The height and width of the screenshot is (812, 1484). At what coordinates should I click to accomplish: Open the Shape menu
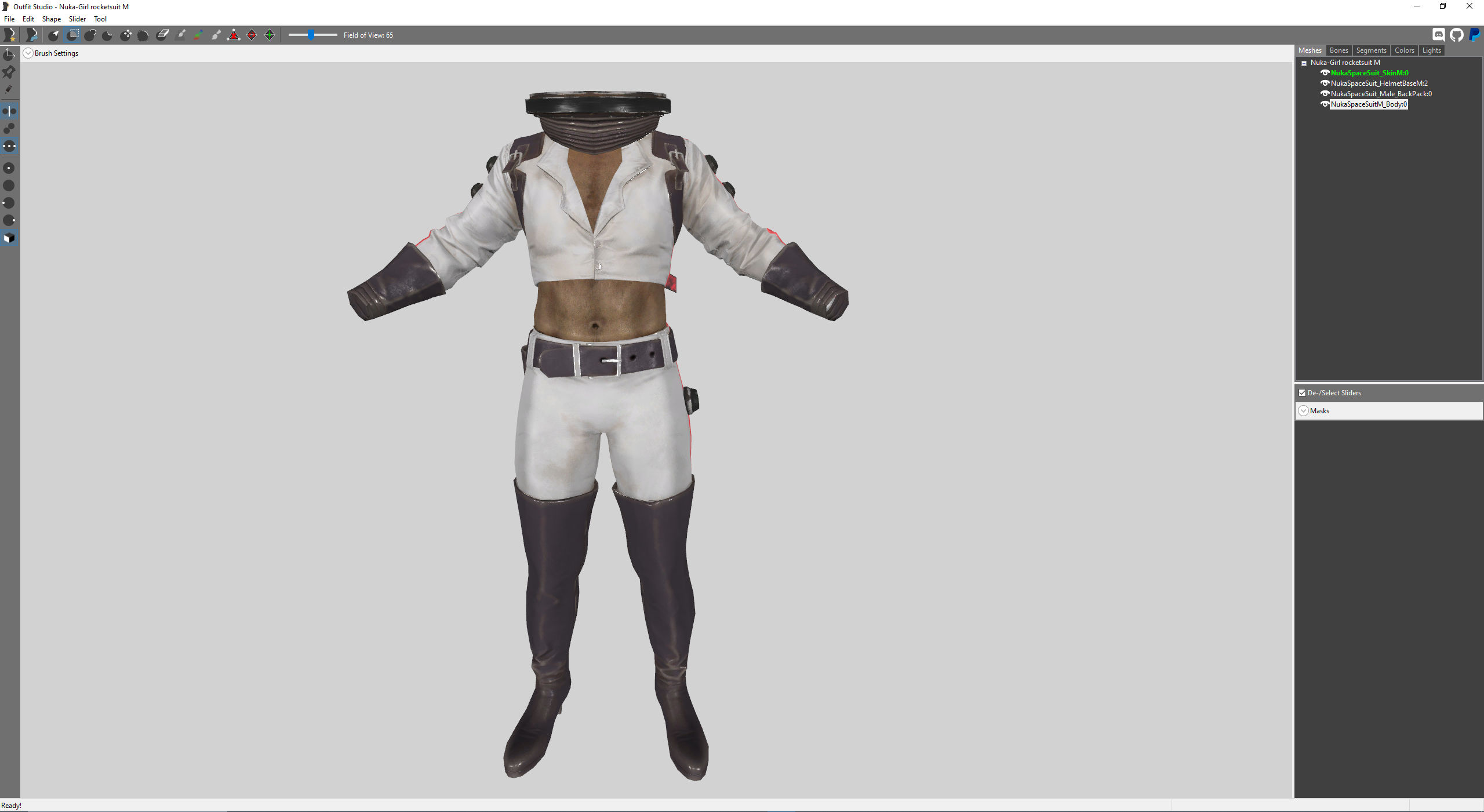(x=51, y=19)
